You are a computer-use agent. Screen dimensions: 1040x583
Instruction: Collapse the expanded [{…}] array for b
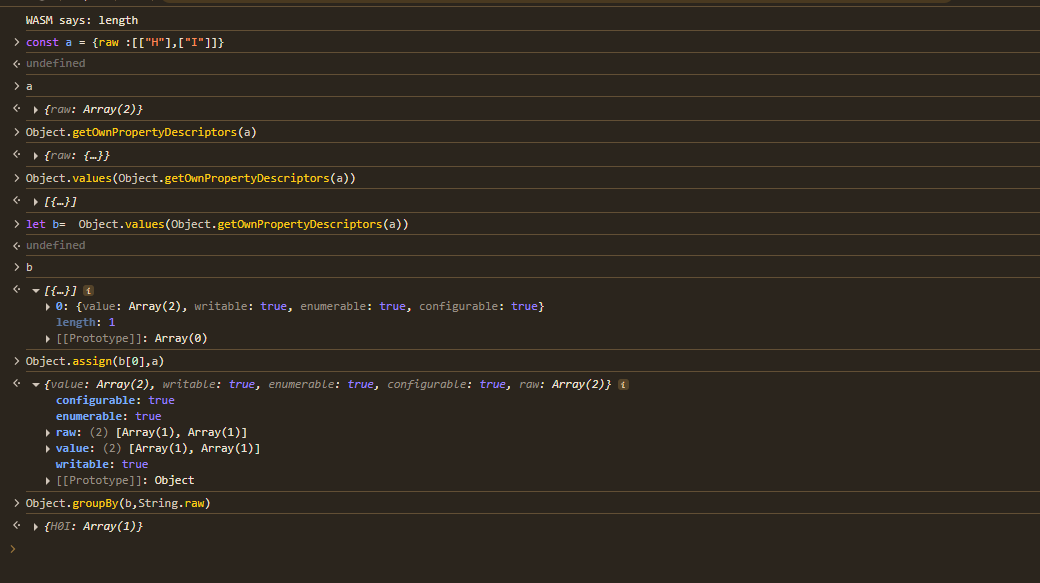pyautogui.click(x=36, y=290)
